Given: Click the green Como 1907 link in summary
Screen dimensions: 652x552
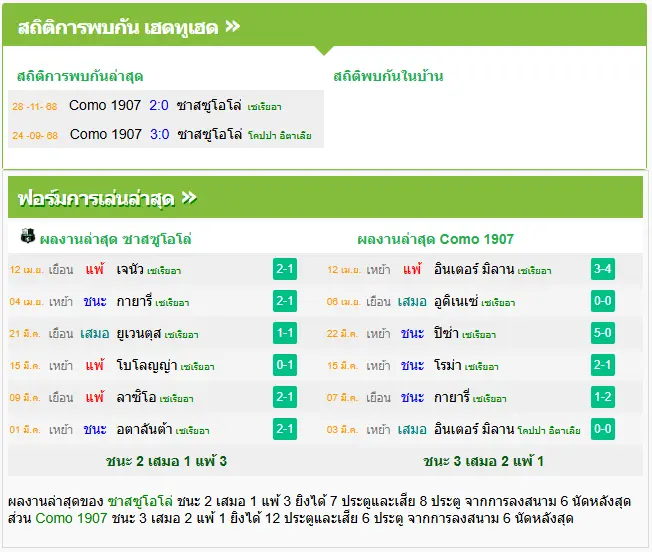Looking at the screenshot, I should point(72,518).
